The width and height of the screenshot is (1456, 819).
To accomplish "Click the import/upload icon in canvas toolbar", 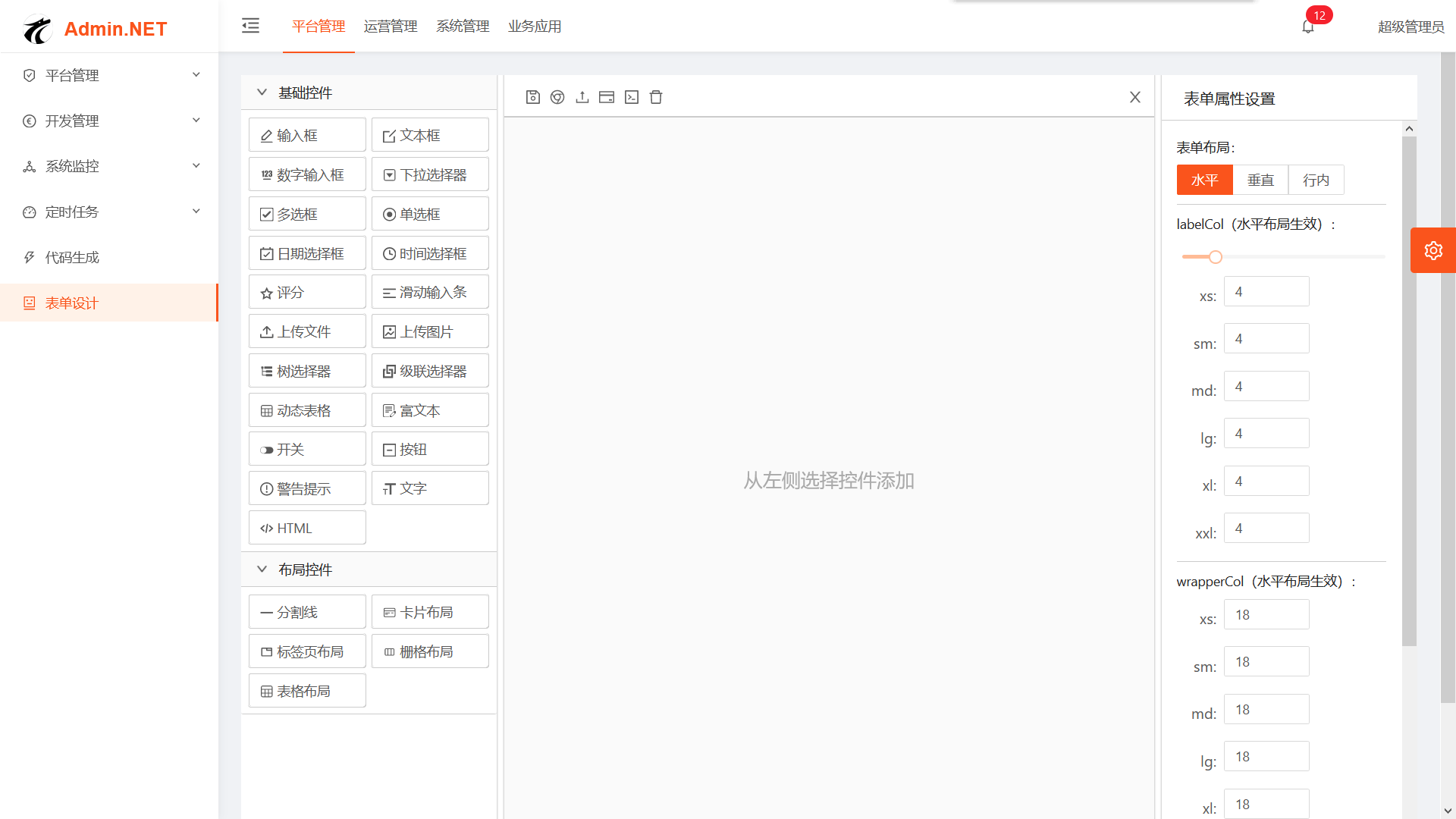I will tap(582, 97).
